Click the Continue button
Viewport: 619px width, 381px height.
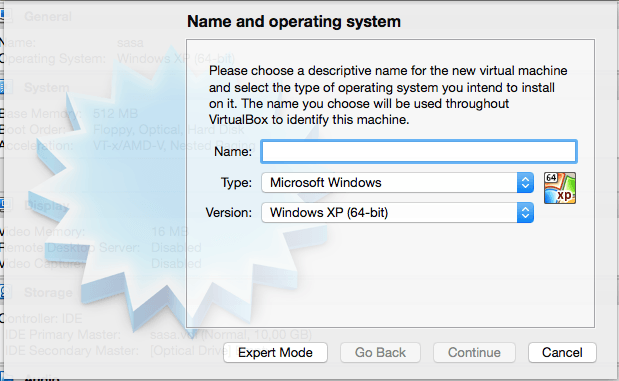[x=474, y=352]
